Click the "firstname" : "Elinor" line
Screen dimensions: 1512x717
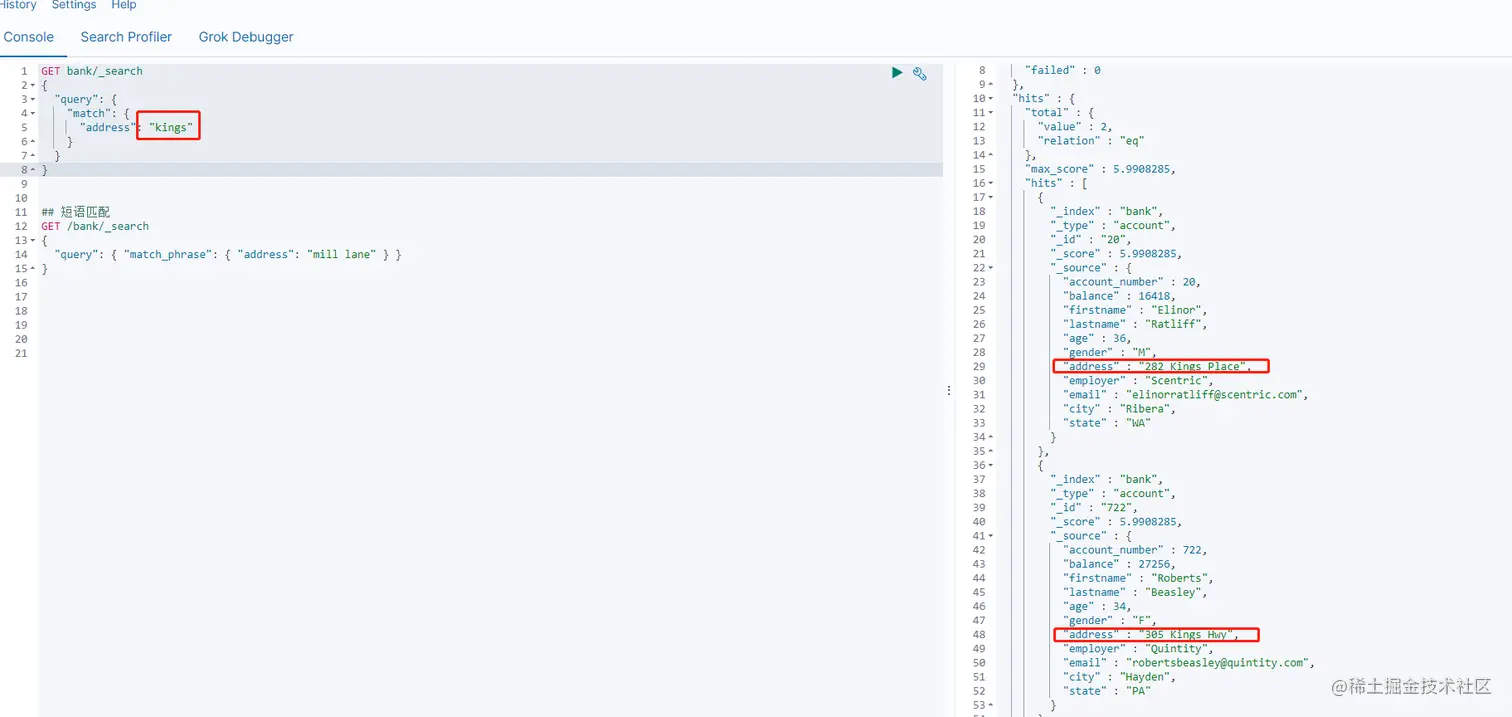coord(1135,310)
